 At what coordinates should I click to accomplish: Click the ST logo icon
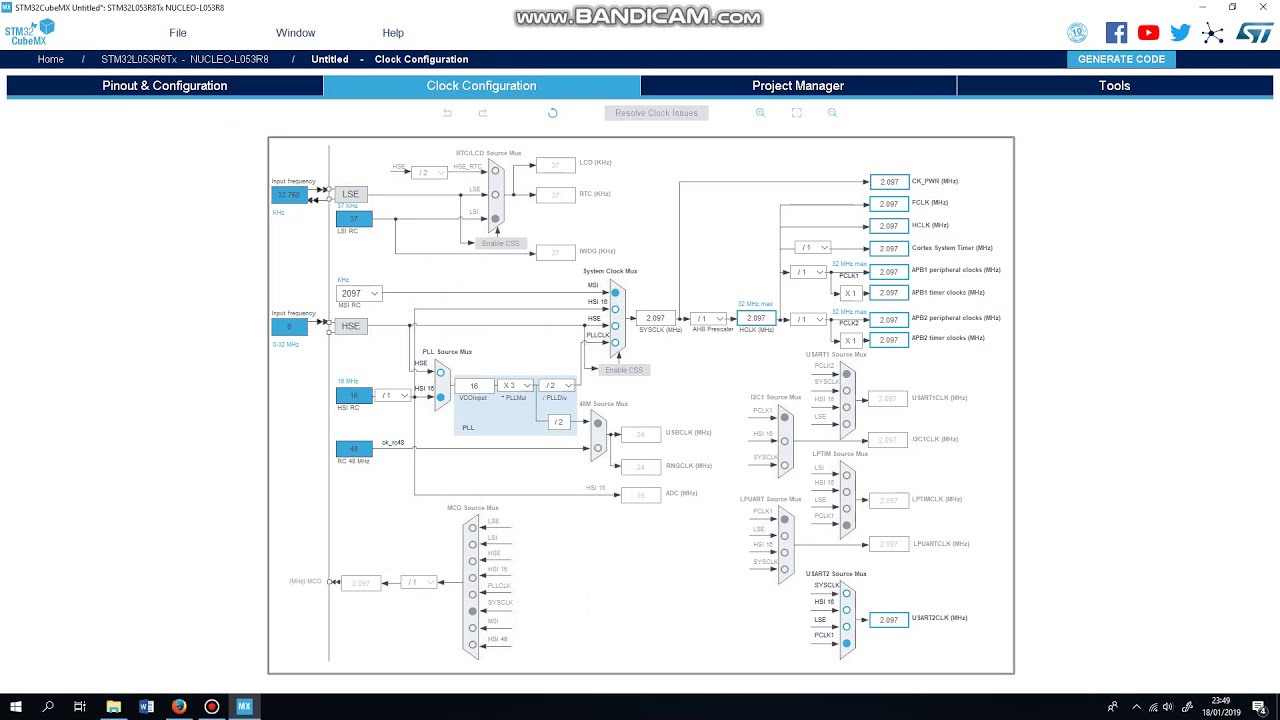tap(1254, 33)
